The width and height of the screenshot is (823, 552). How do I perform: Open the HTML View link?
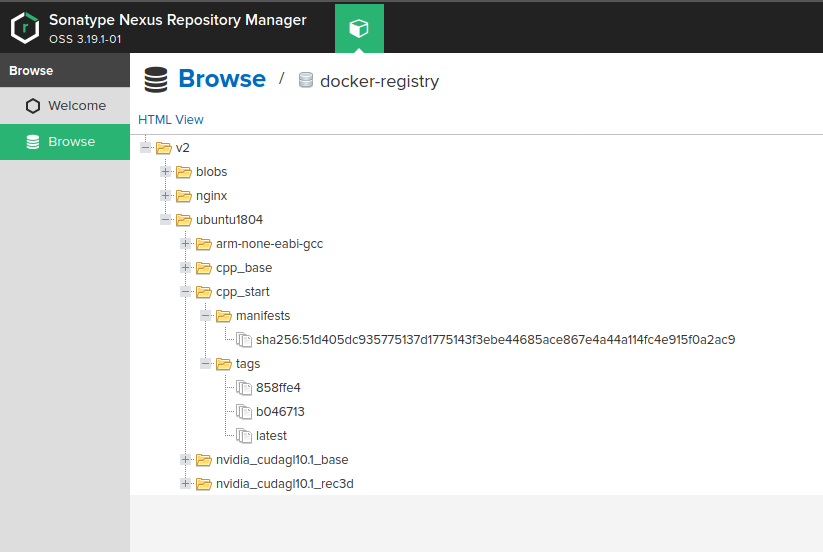click(x=171, y=120)
